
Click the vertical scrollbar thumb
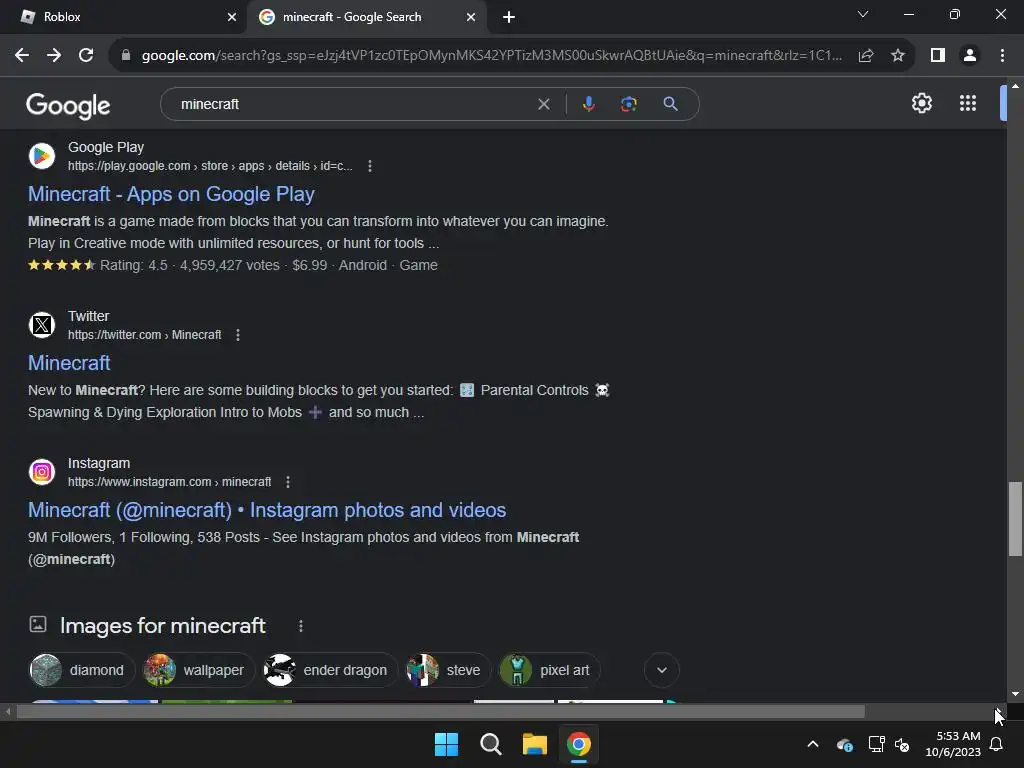point(1015,519)
